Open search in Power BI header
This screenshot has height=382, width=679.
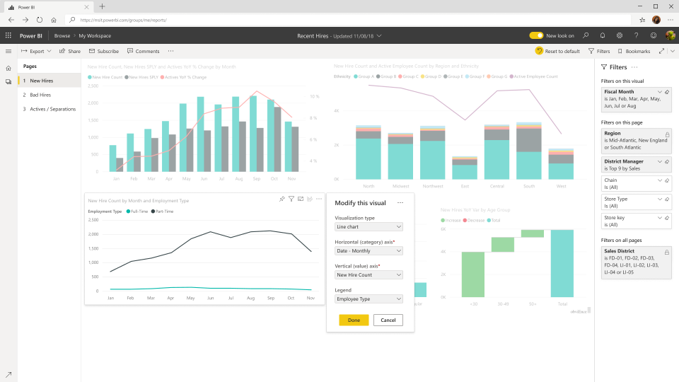586,36
